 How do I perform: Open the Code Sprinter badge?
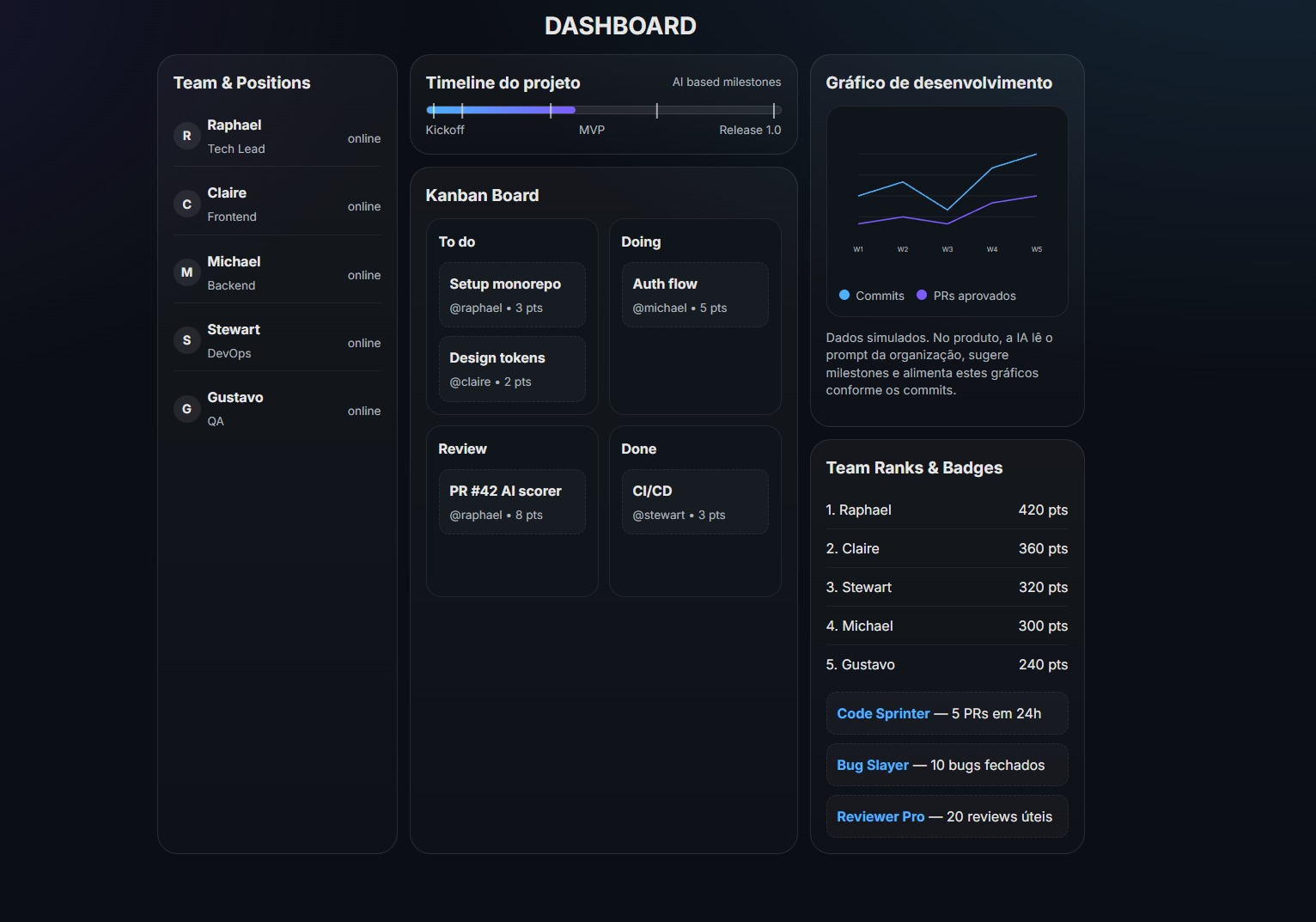(x=882, y=713)
